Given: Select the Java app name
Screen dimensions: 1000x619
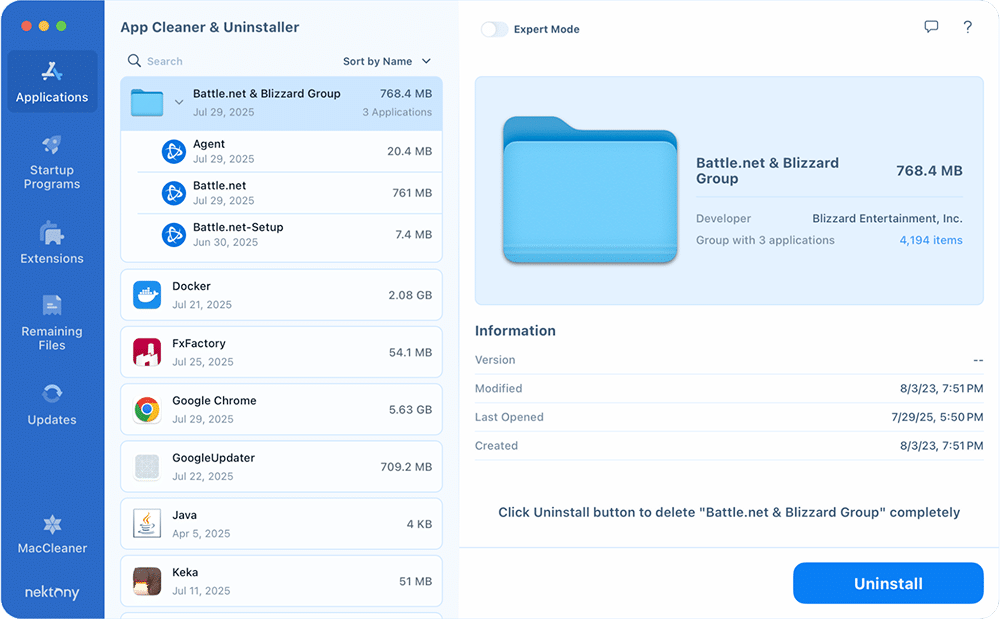Looking at the screenshot, I should click(184, 515).
